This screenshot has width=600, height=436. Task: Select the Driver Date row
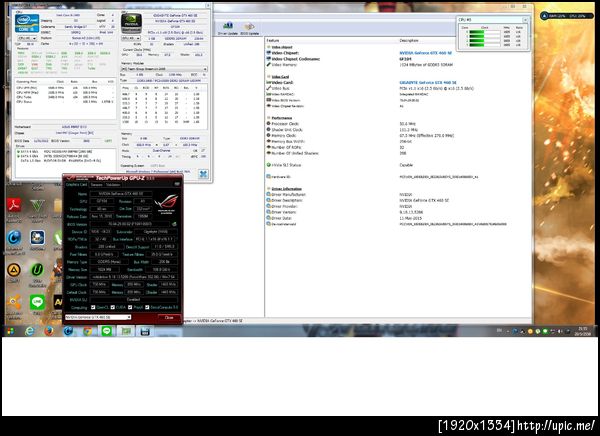point(398,218)
